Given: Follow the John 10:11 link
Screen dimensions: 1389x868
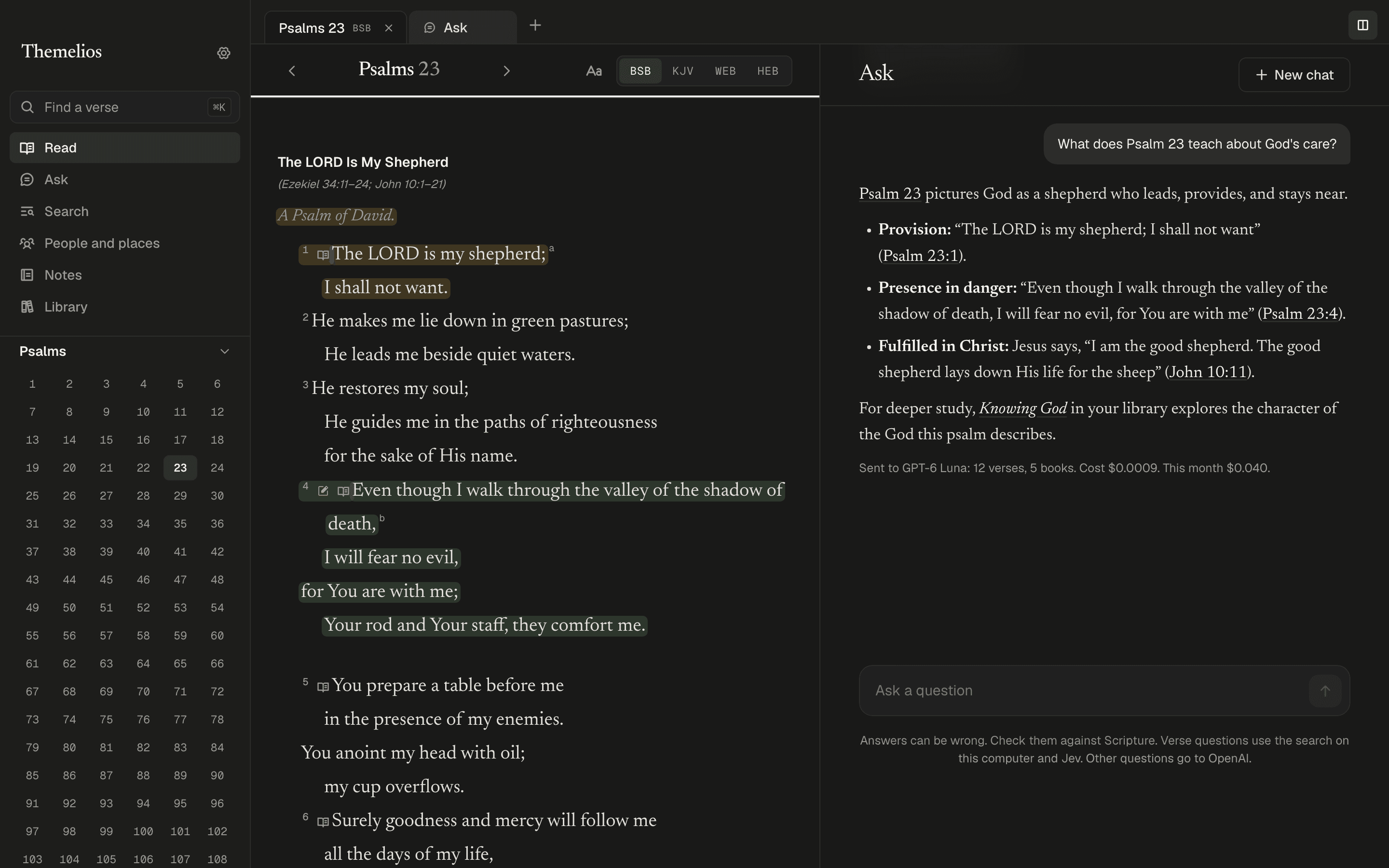Looking at the screenshot, I should pyautogui.click(x=1208, y=373).
